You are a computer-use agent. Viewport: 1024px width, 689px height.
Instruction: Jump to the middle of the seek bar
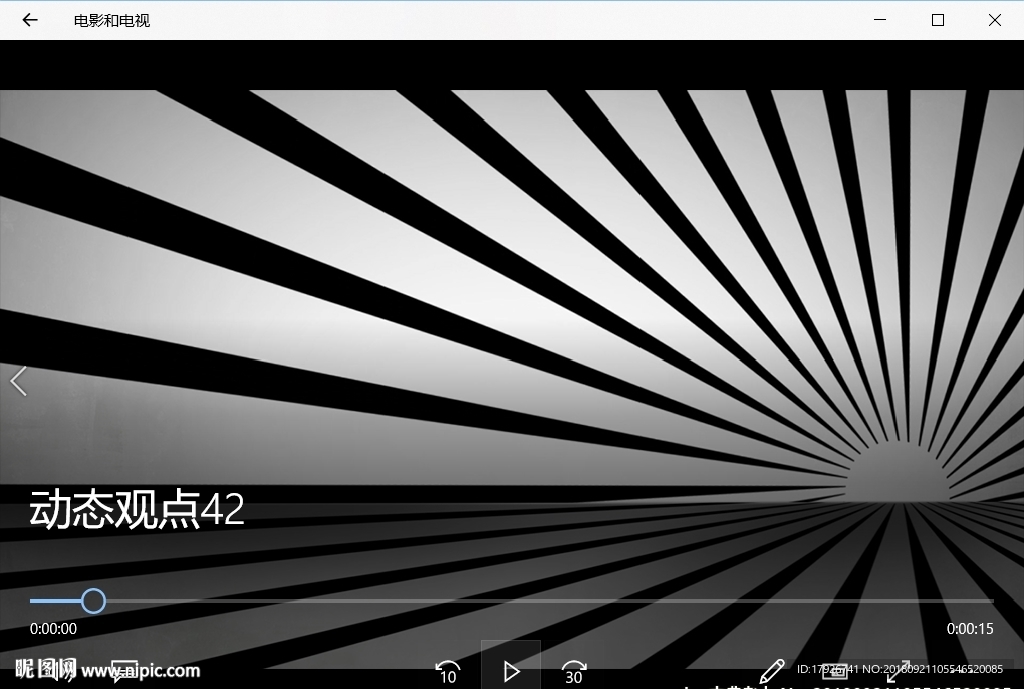512,601
